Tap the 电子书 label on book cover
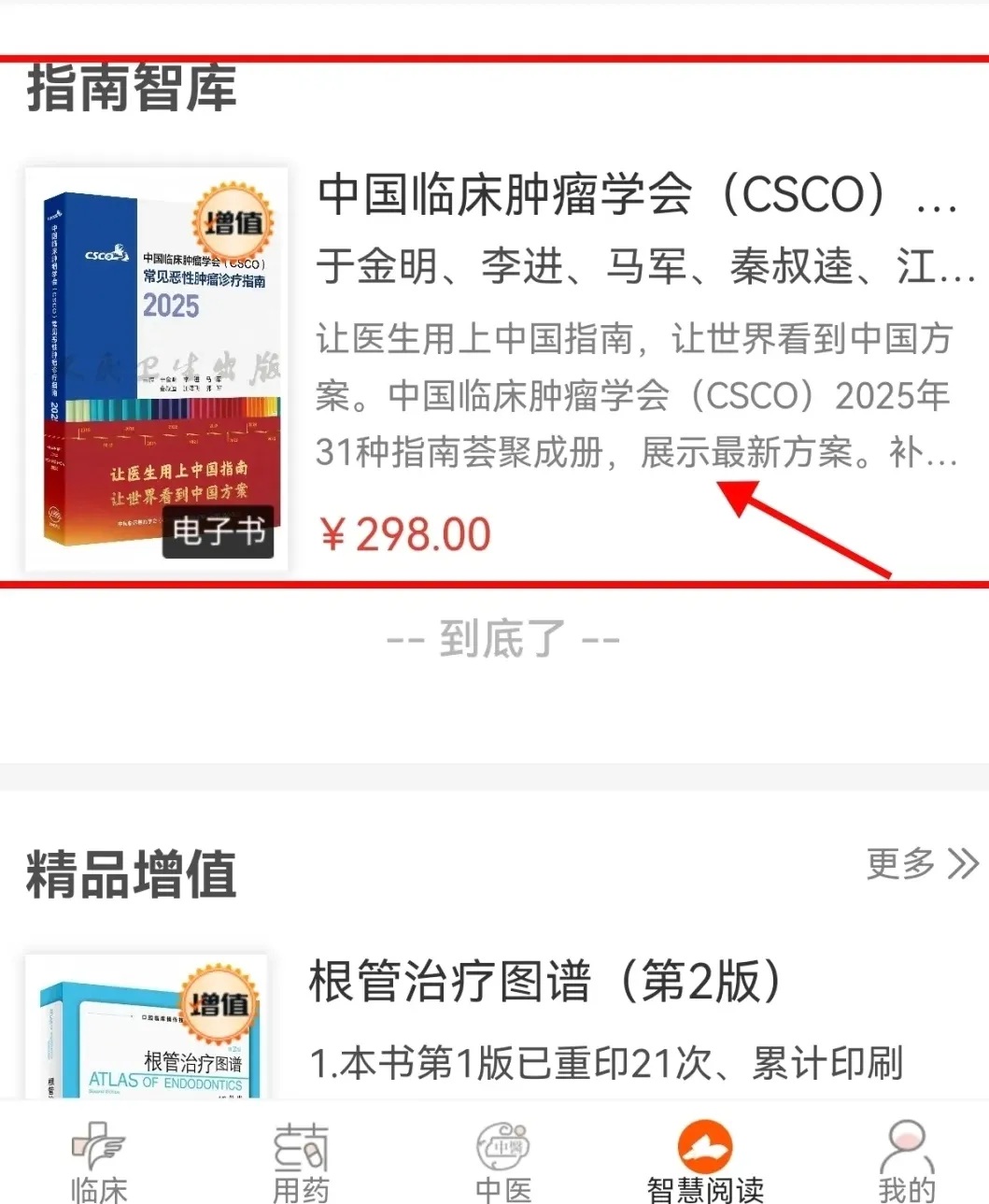 219,531
